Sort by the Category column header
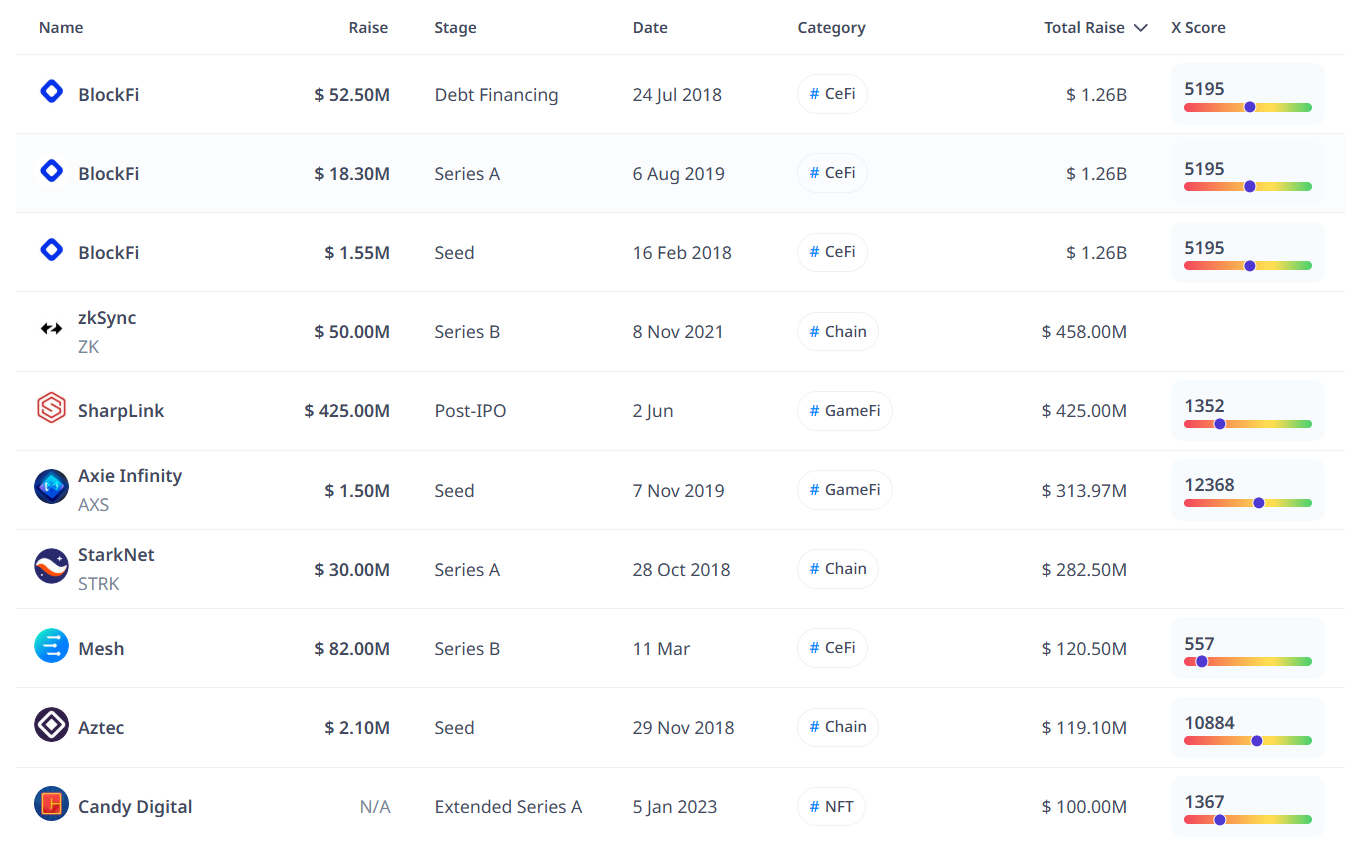This screenshot has height=846, width=1345. click(x=831, y=28)
